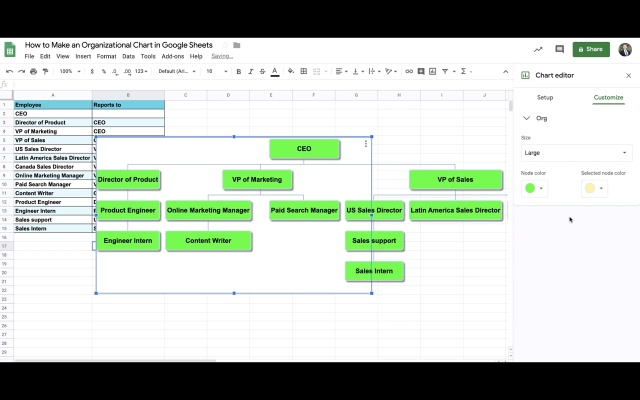Click the merge cells icon

317,71
